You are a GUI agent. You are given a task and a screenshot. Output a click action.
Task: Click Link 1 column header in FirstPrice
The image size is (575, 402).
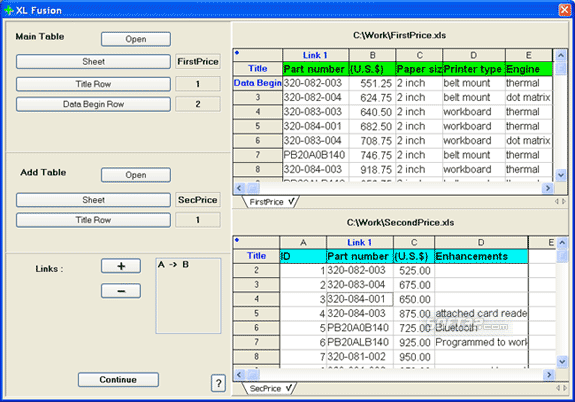(315, 55)
